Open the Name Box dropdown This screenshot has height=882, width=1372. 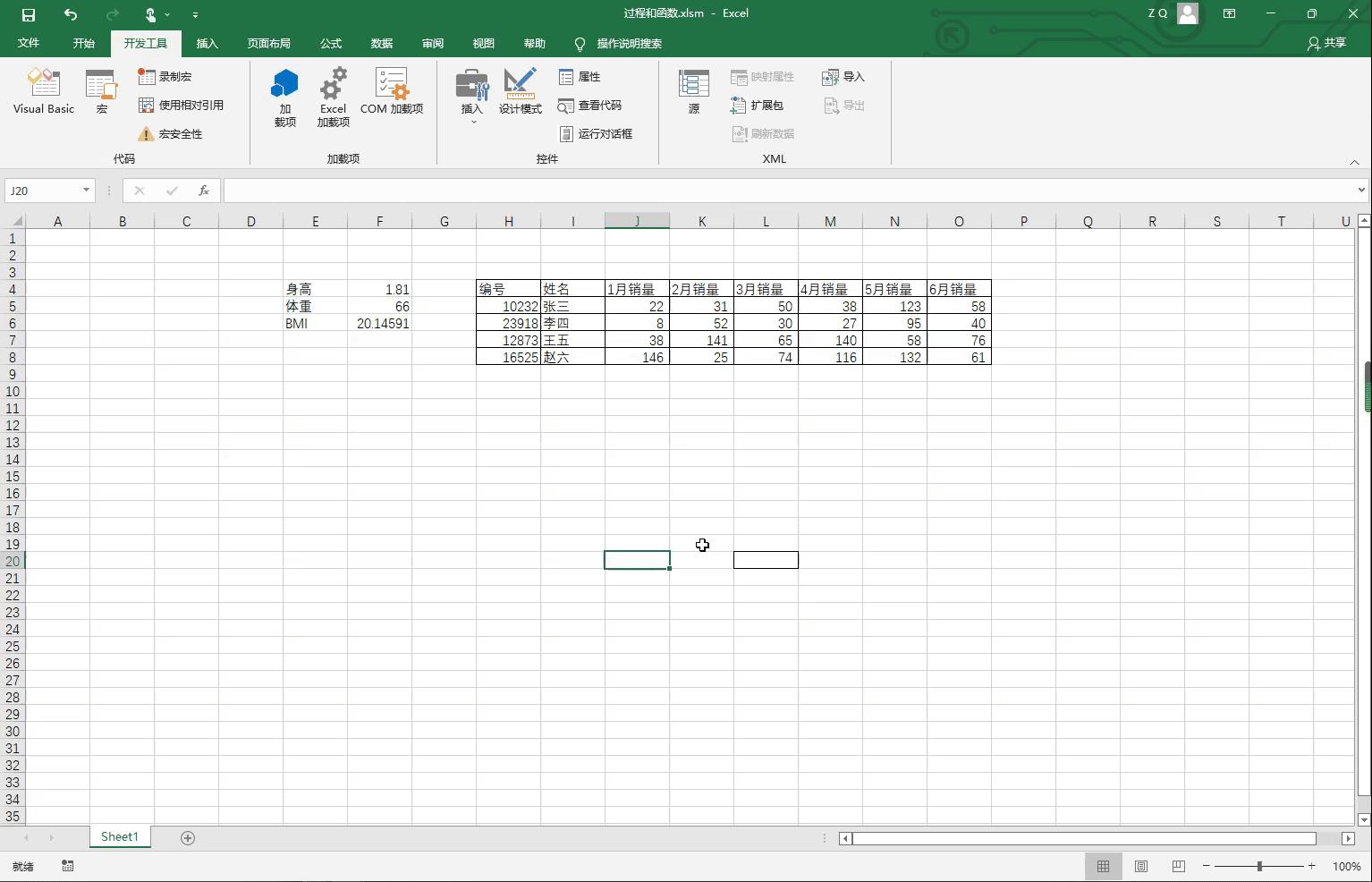(x=84, y=190)
